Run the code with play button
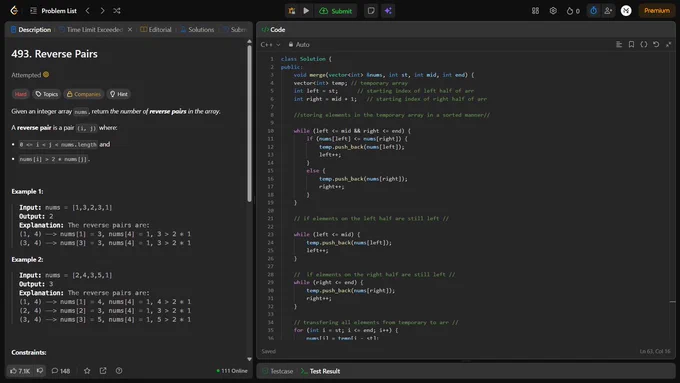The width and height of the screenshot is (680, 383). [306, 11]
